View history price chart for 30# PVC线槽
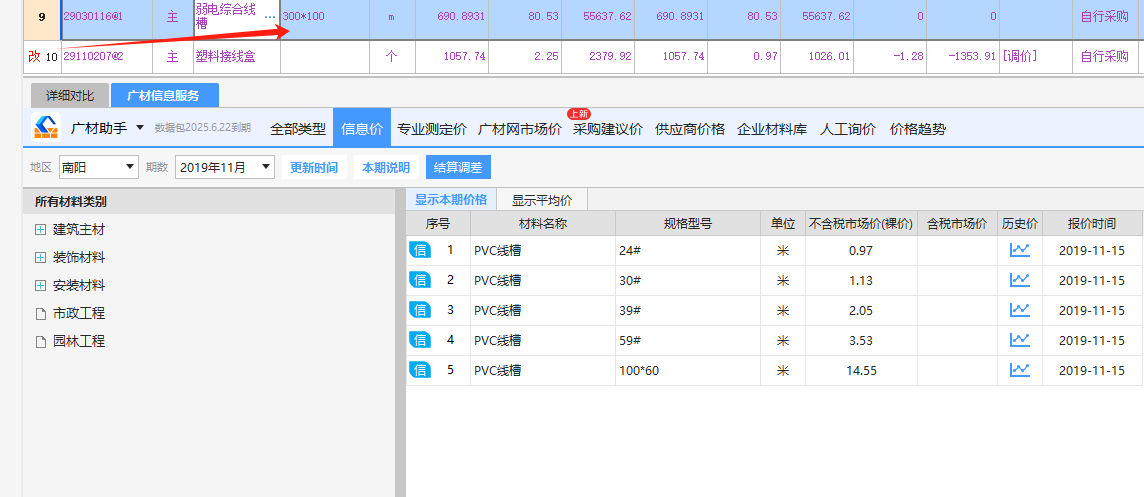The height and width of the screenshot is (497, 1144). tap(1019, 280)
